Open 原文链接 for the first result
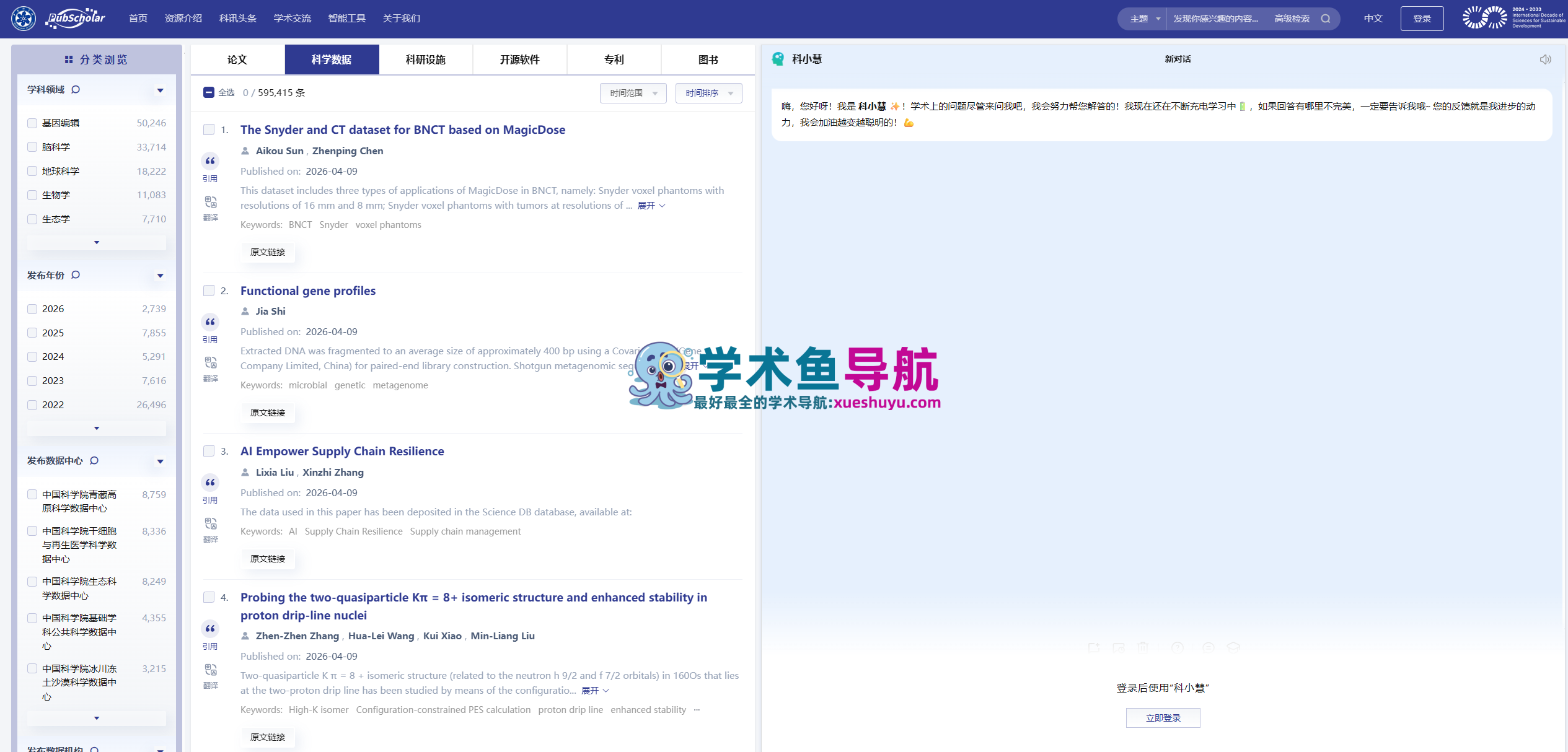This screenshot has width=1568, height=752. 268,252
